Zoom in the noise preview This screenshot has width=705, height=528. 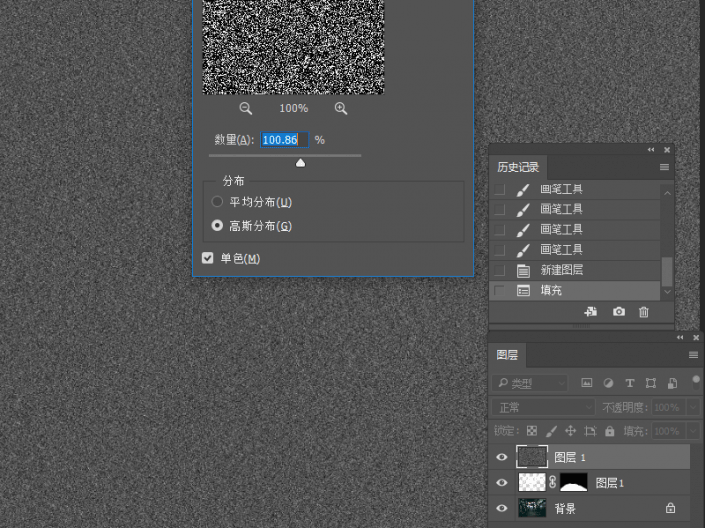[x=341, y=108]
